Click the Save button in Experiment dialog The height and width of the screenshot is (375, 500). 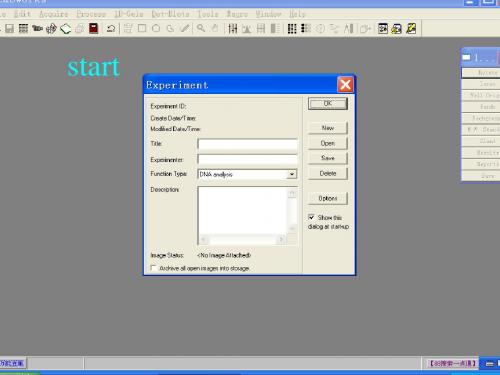[x=328, y=158]
